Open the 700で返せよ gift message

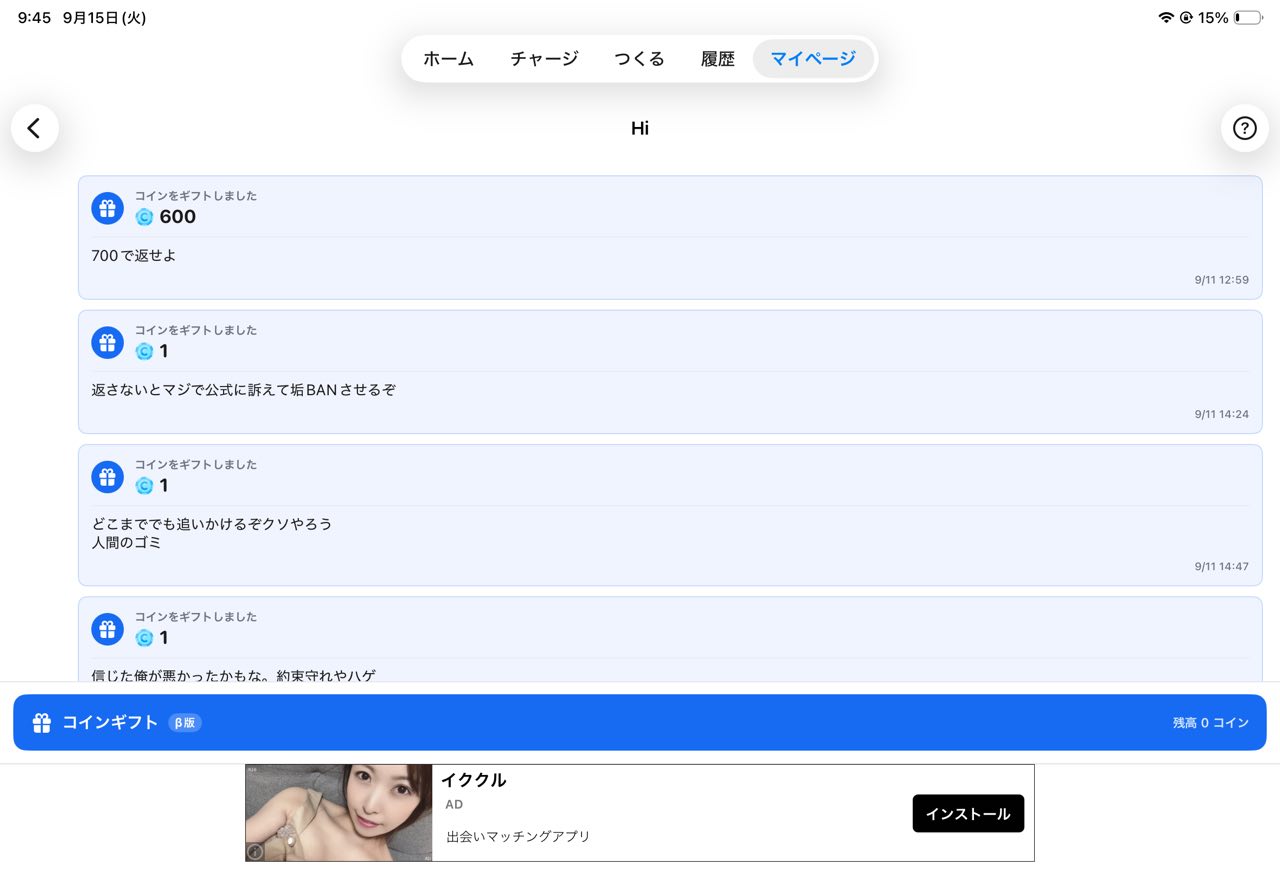point(670,238)
